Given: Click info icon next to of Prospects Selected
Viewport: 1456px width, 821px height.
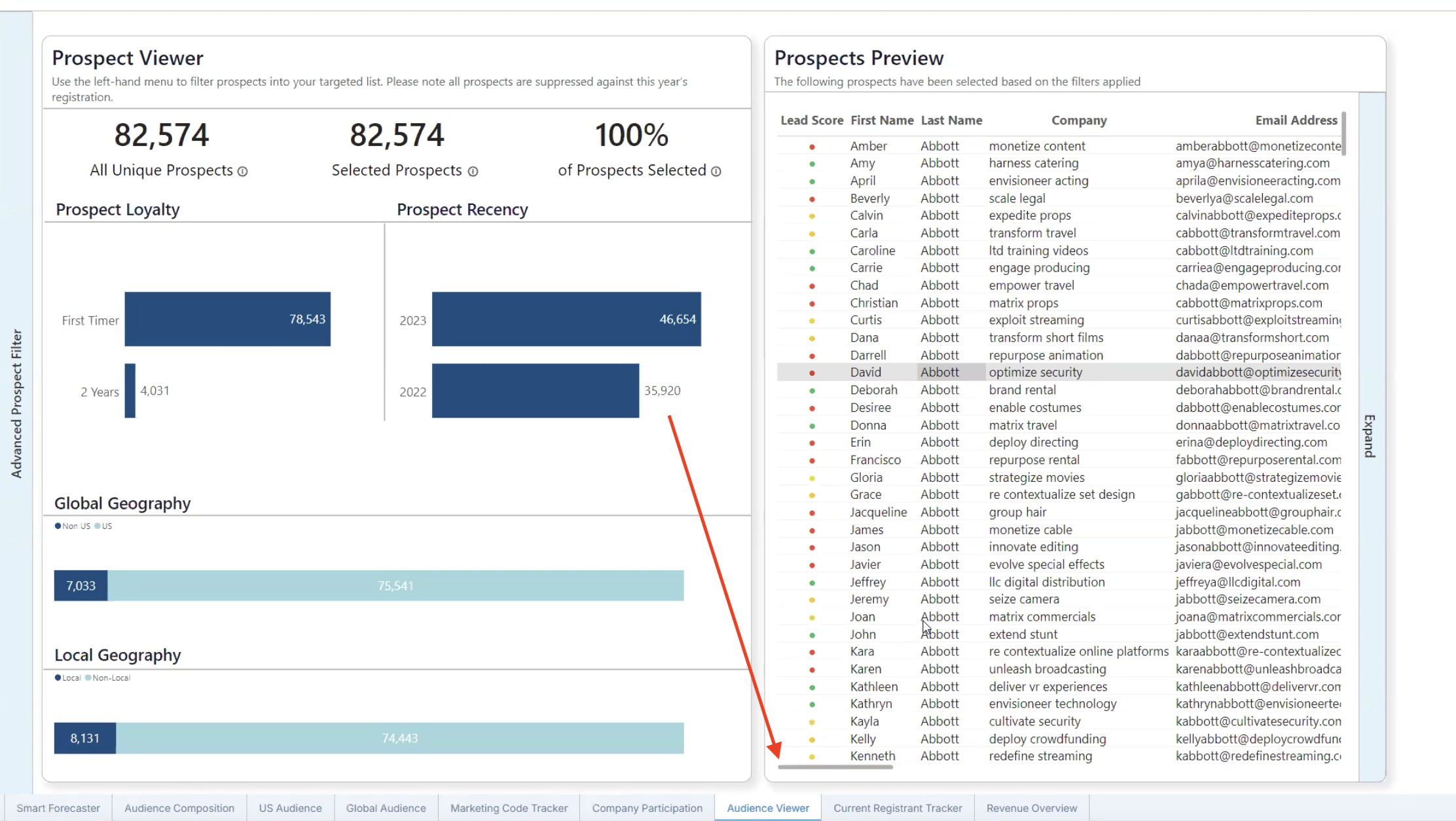Looking at the screenshot, I should click(716, 172).
